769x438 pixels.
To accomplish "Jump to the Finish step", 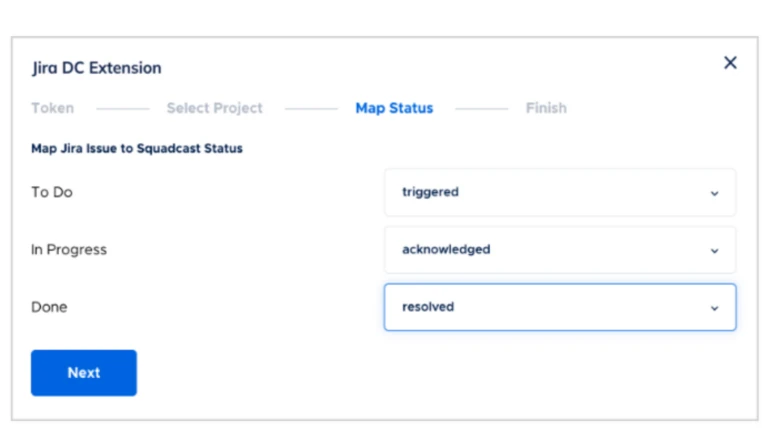I will 546,108.
